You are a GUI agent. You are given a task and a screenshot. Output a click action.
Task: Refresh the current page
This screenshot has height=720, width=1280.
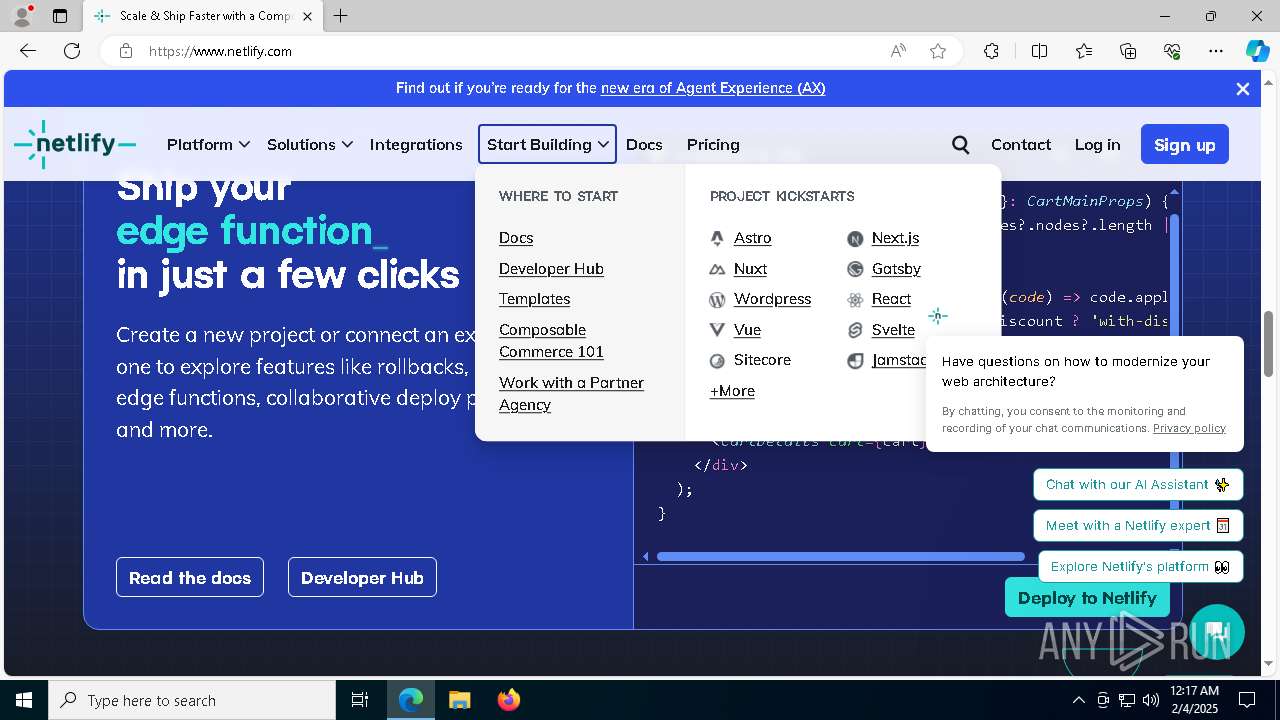coord(72,51)
